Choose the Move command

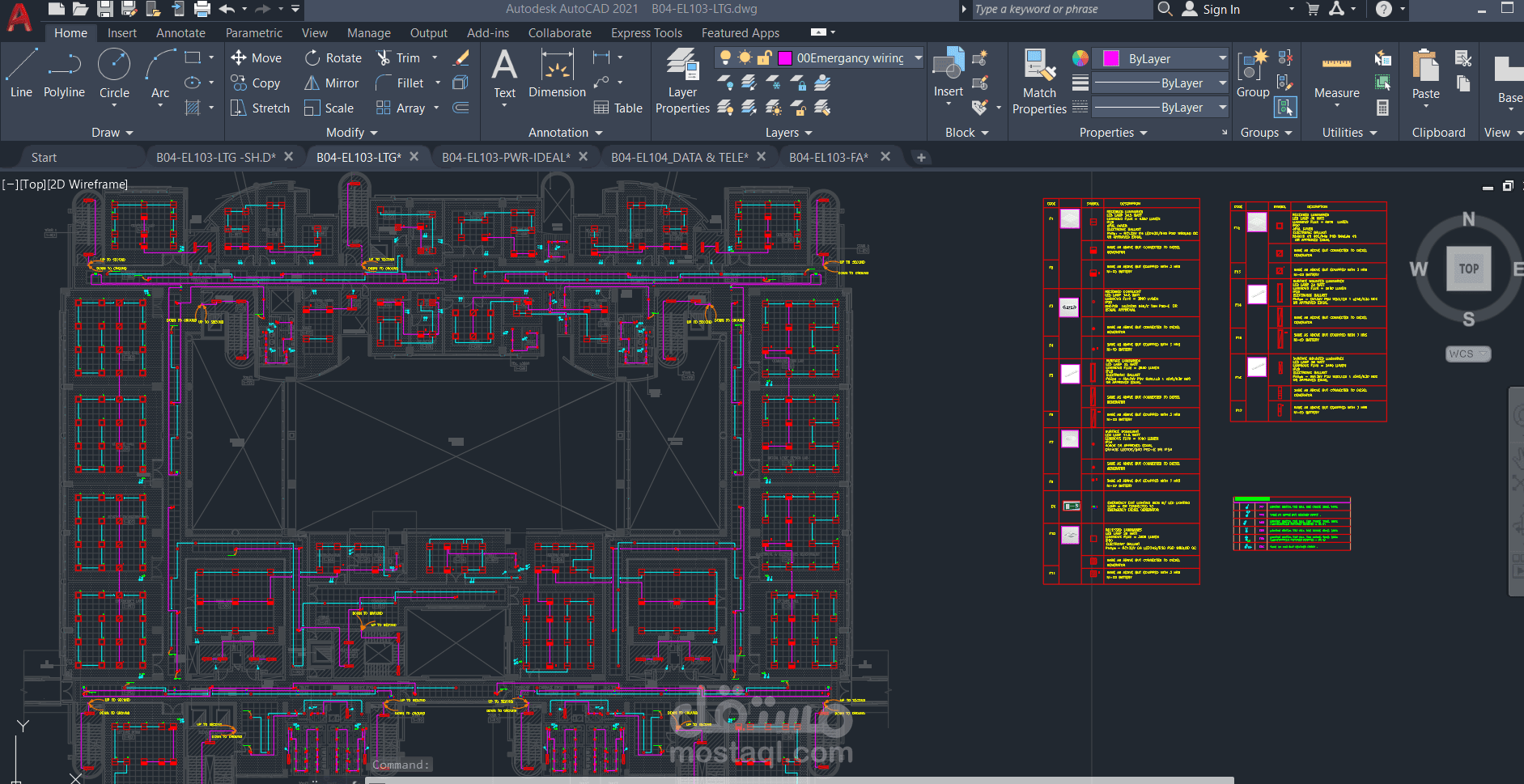(x=256, y=58)
